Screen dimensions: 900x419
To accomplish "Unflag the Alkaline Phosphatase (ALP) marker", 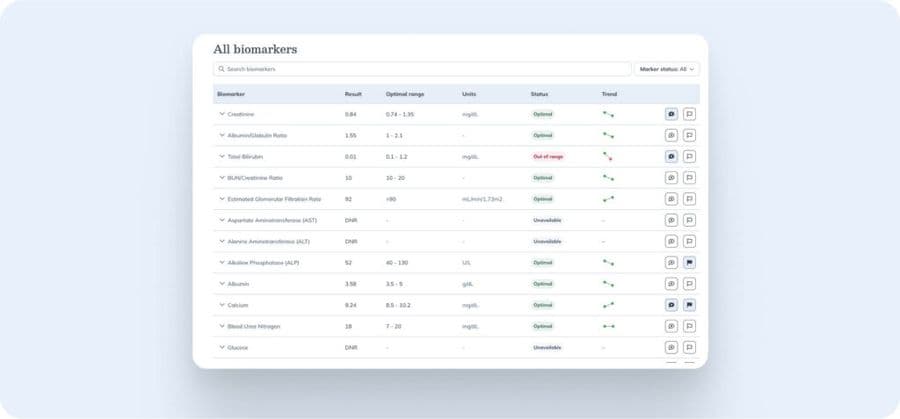I will [x=690, y=263].
